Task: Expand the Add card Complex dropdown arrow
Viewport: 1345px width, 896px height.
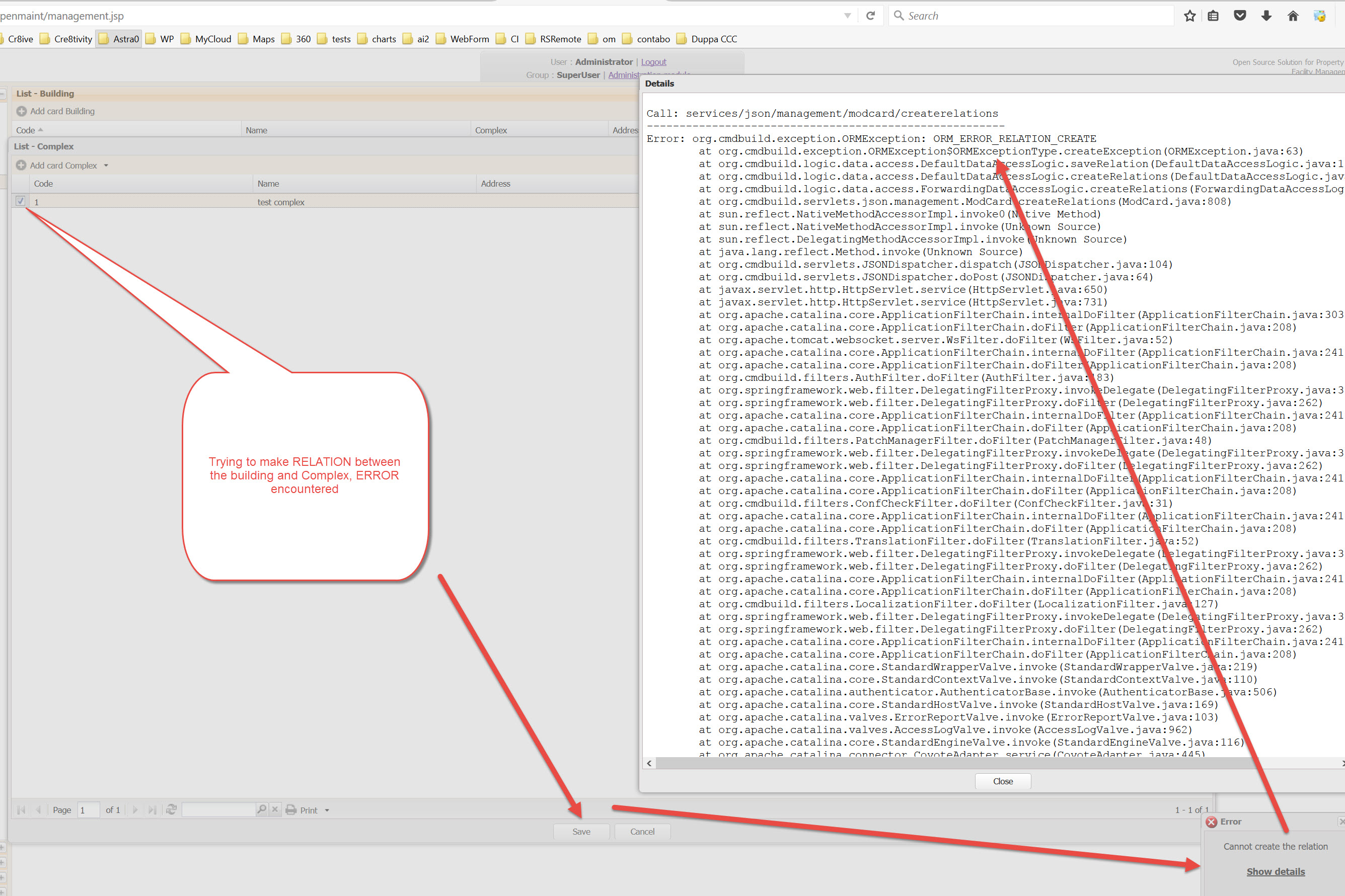Action: pos(106,166)
